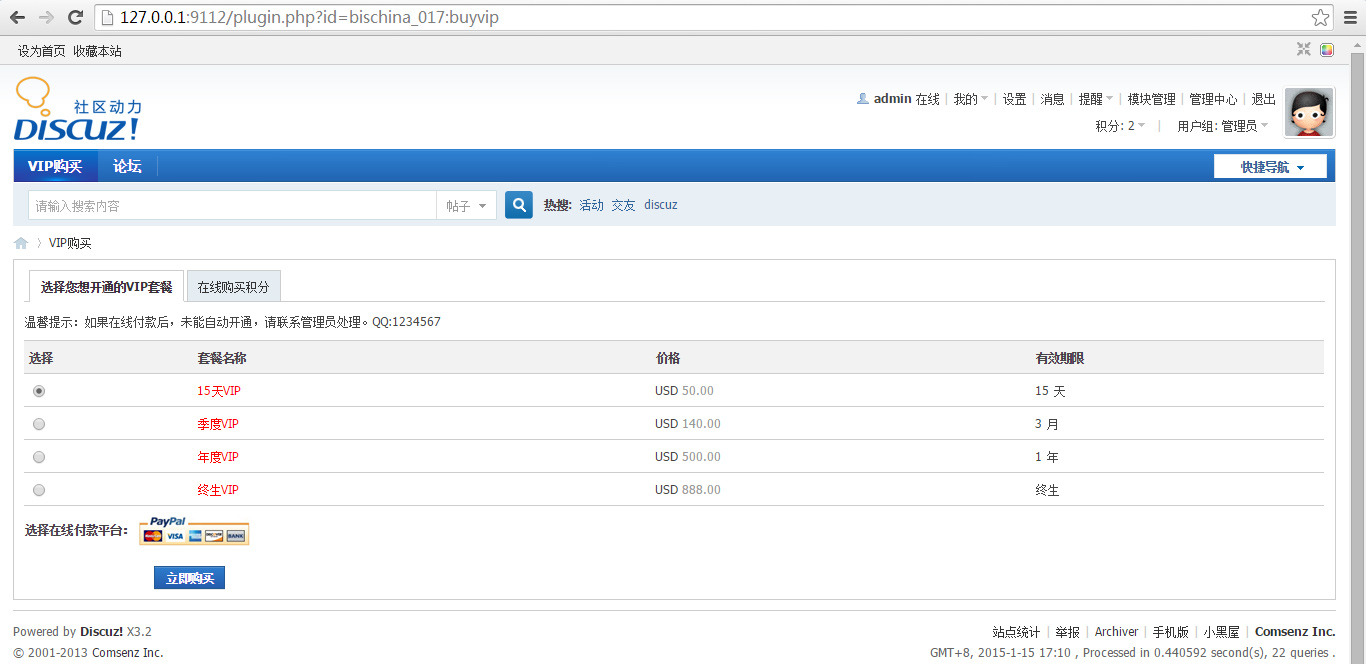1366x664 pixels.
Task: Click the 季度VIP package name
Action: (218, 424)
